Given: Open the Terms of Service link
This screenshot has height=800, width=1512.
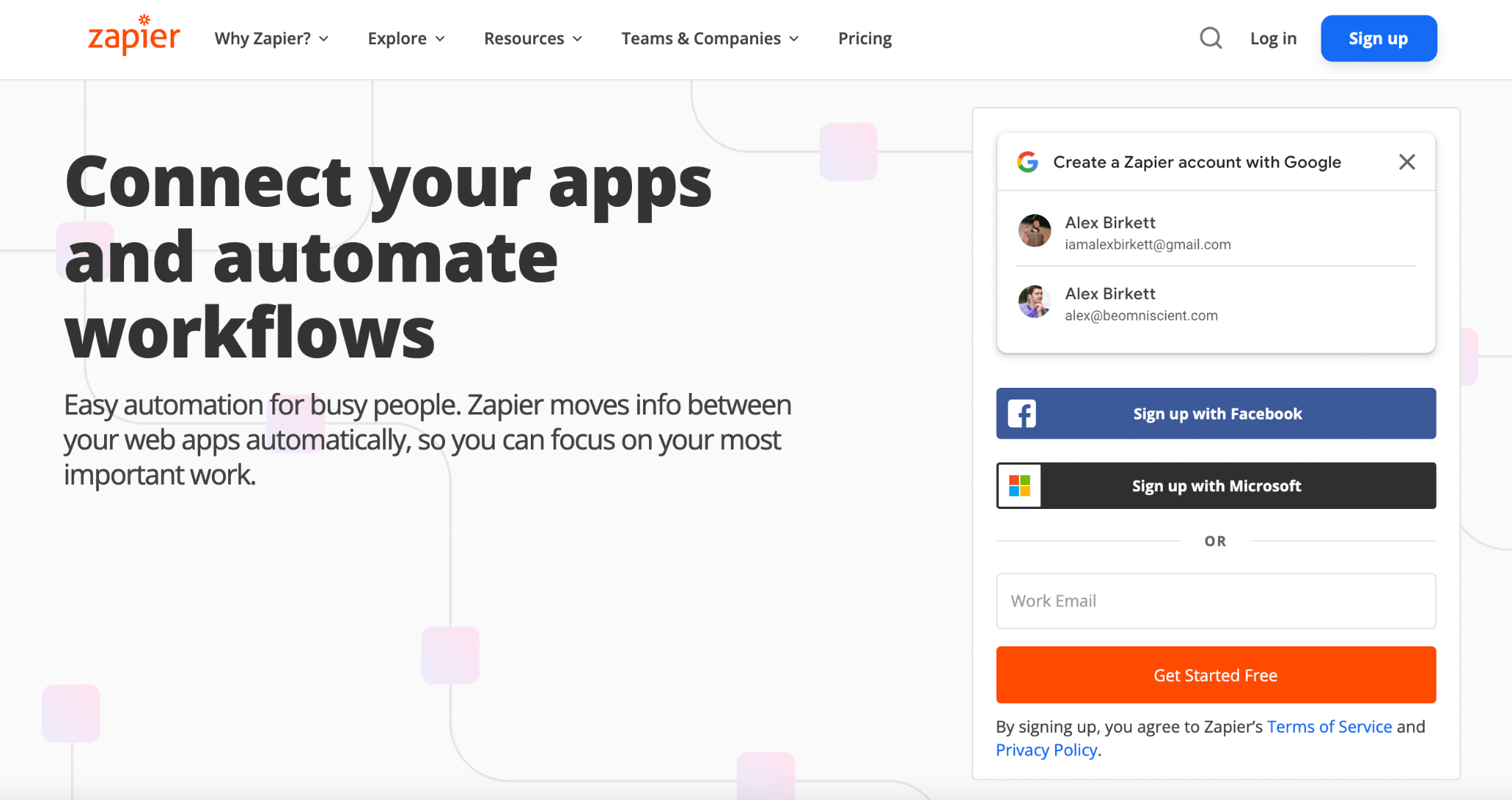Looking at the screenshot, I should 1329,727.
